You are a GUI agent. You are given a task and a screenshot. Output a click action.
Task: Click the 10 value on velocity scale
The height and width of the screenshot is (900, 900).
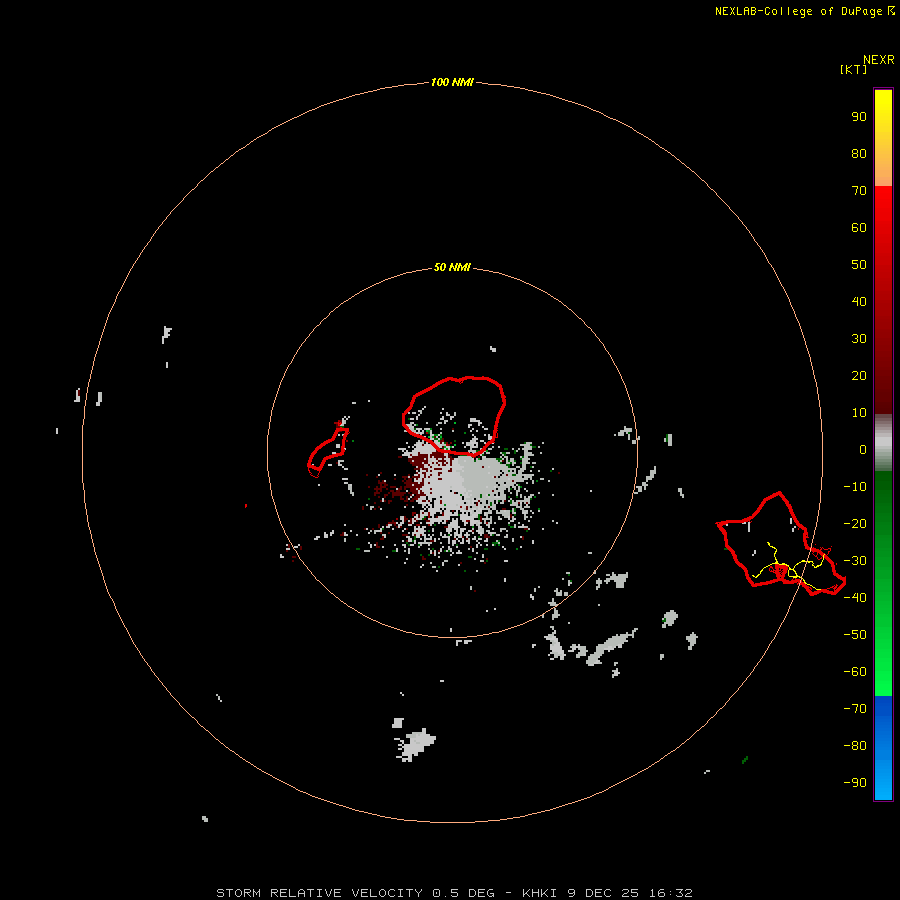click(859, 413)
